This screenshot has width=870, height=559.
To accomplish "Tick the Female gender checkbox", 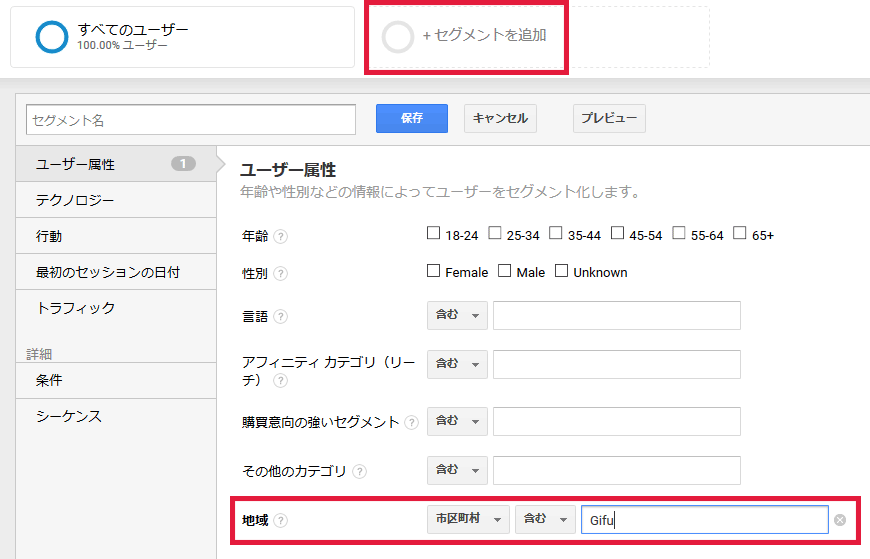I will [x=433, y=271].
